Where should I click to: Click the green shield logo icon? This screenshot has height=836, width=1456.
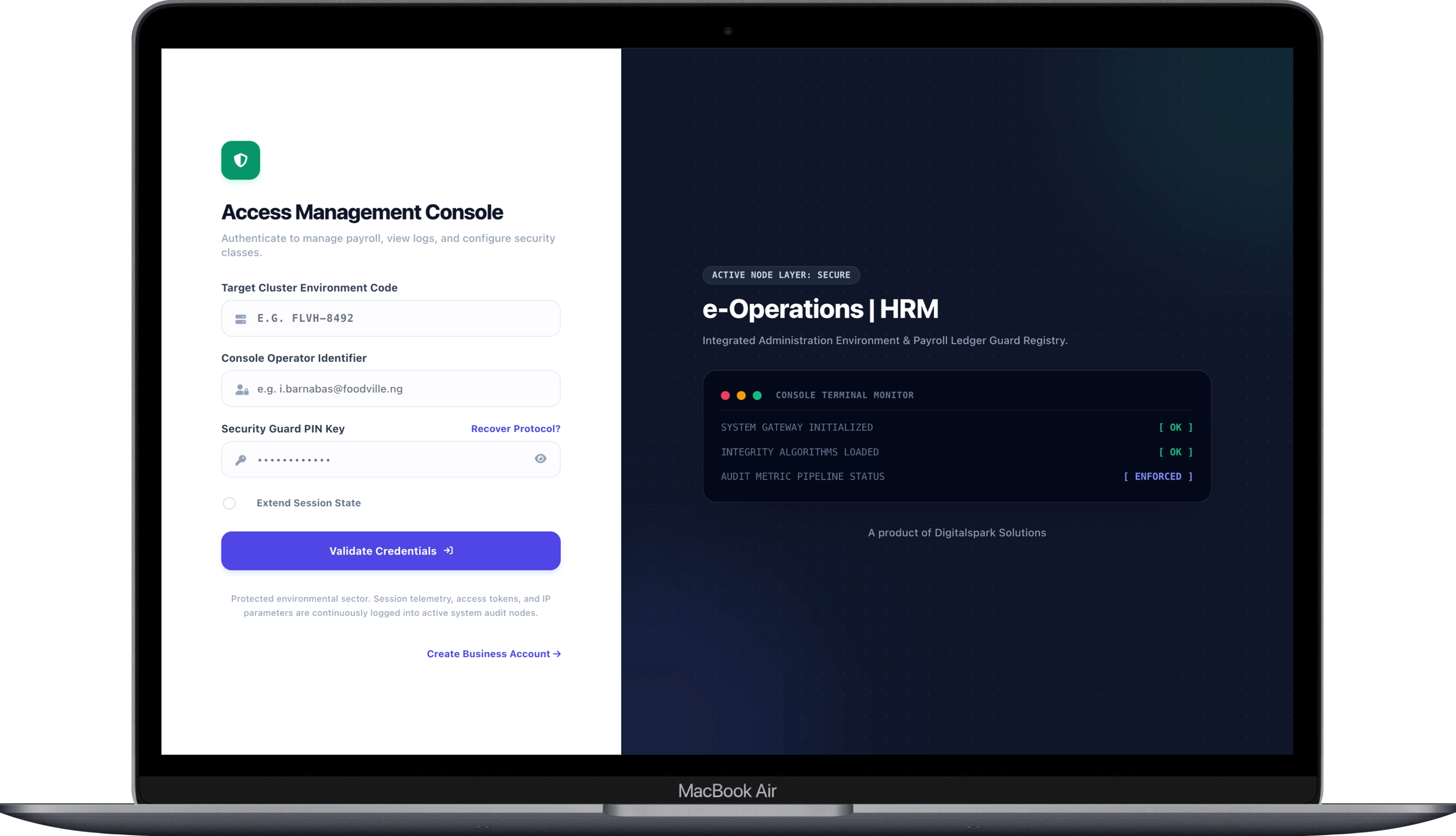tap(240, 160)
